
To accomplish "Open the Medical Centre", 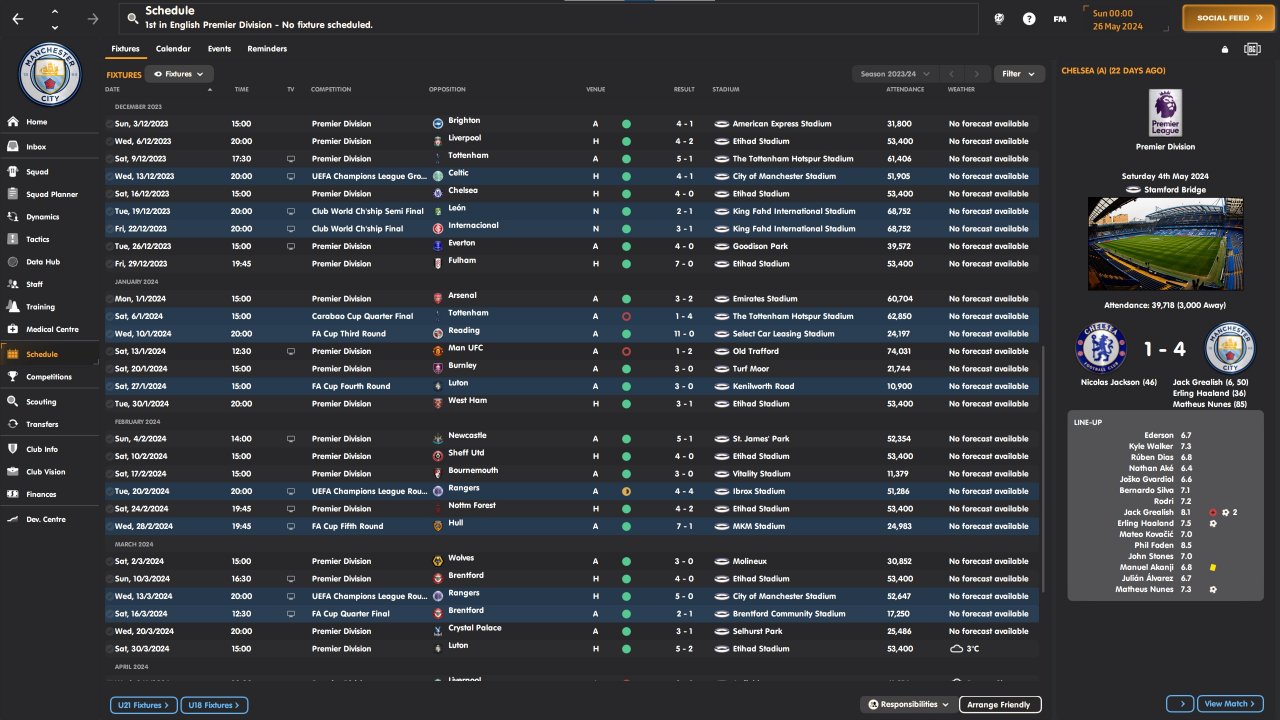I will (50, 329).
